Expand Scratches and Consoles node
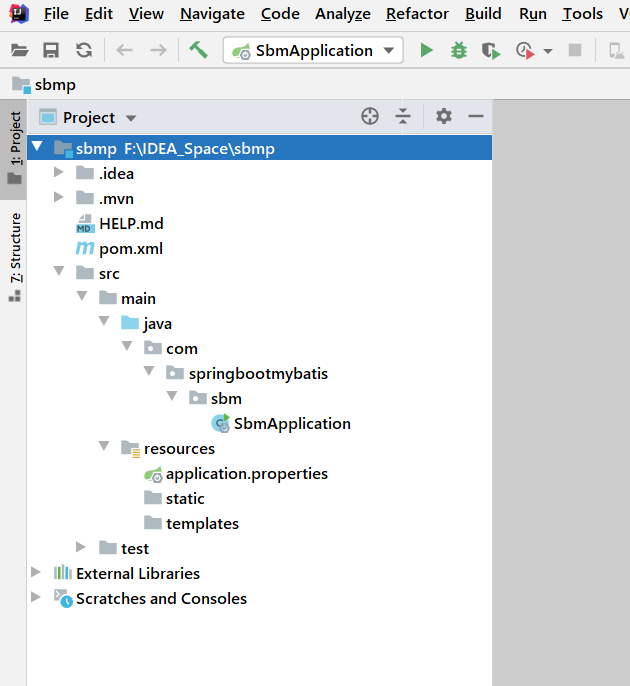This screenshot has height=686, width=630. (x=36, y=596)
